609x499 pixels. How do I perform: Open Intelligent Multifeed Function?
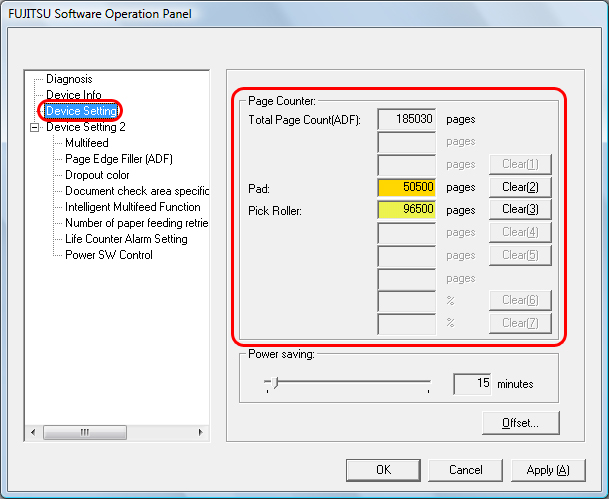click(x=133, y=207)
